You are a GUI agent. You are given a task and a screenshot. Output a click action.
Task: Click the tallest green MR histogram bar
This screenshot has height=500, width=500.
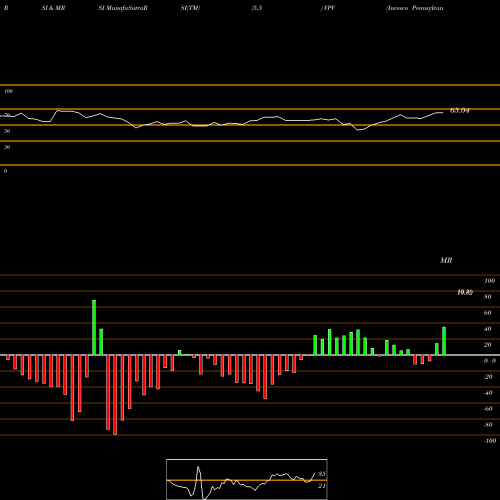tap(94, 328)
